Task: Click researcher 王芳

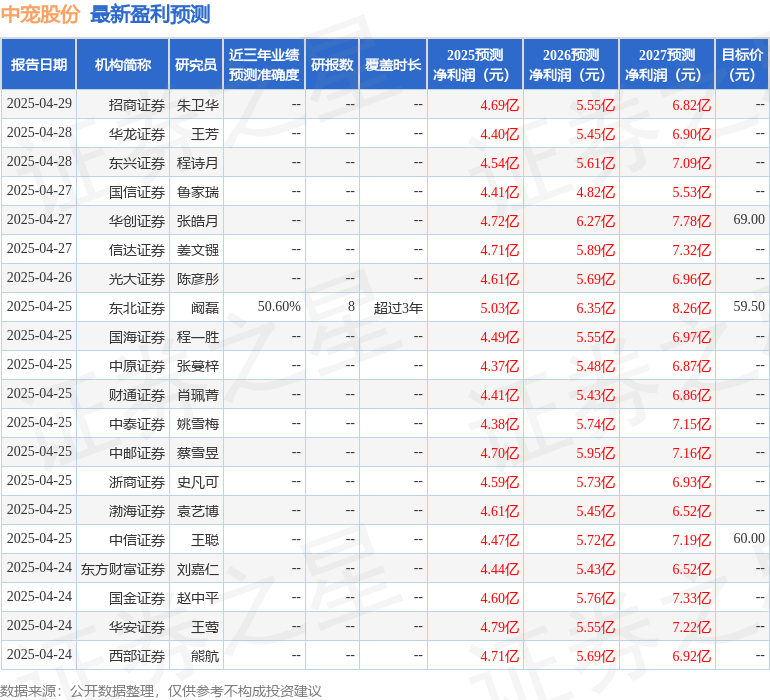Action: (x=205, y=134)
